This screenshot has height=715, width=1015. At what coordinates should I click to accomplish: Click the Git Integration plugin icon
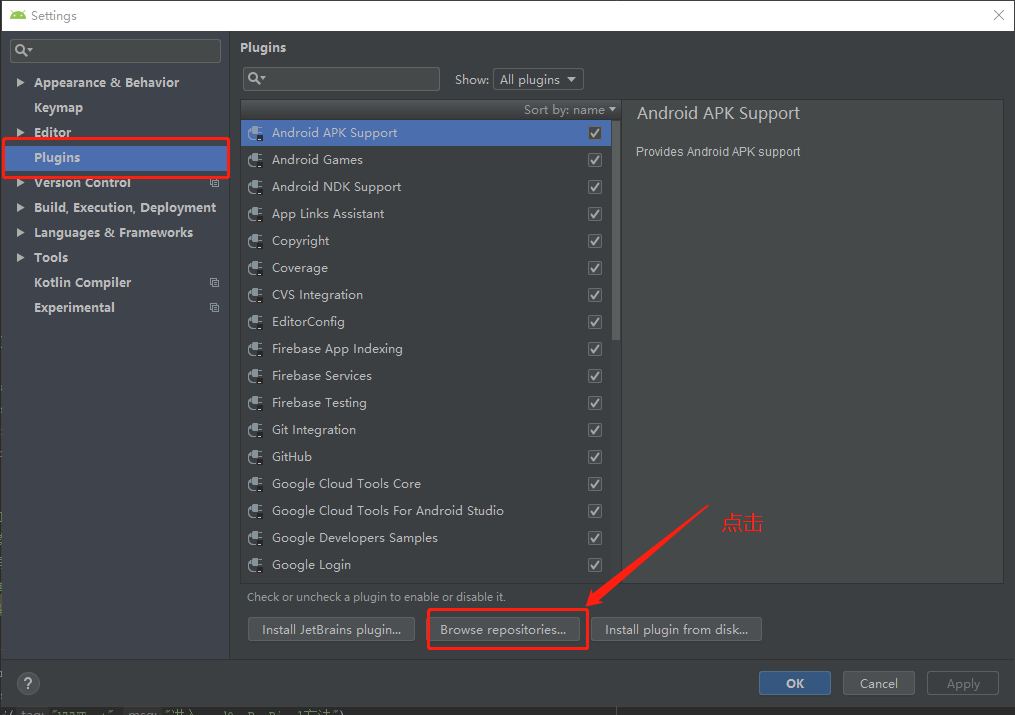256,430
